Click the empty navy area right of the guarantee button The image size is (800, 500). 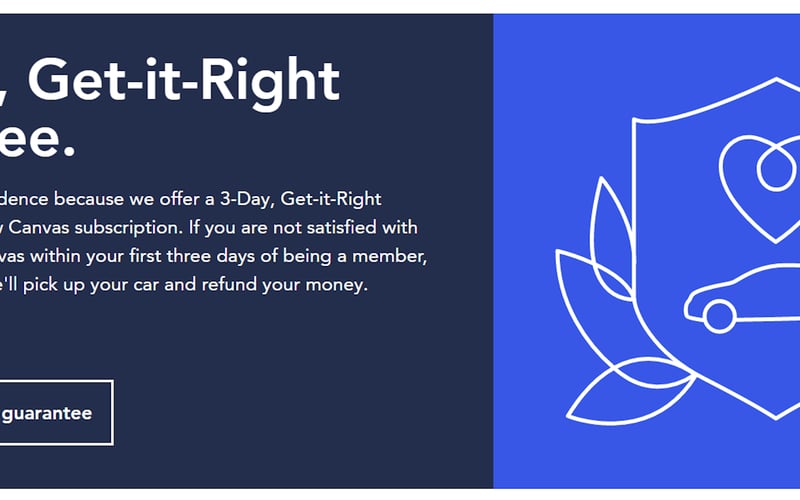point(301,412)
